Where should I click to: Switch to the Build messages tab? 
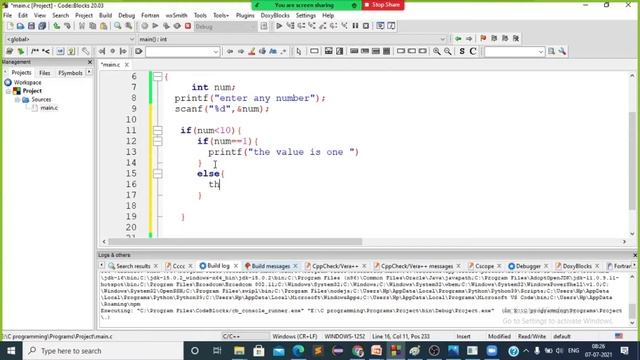(271, 266)
